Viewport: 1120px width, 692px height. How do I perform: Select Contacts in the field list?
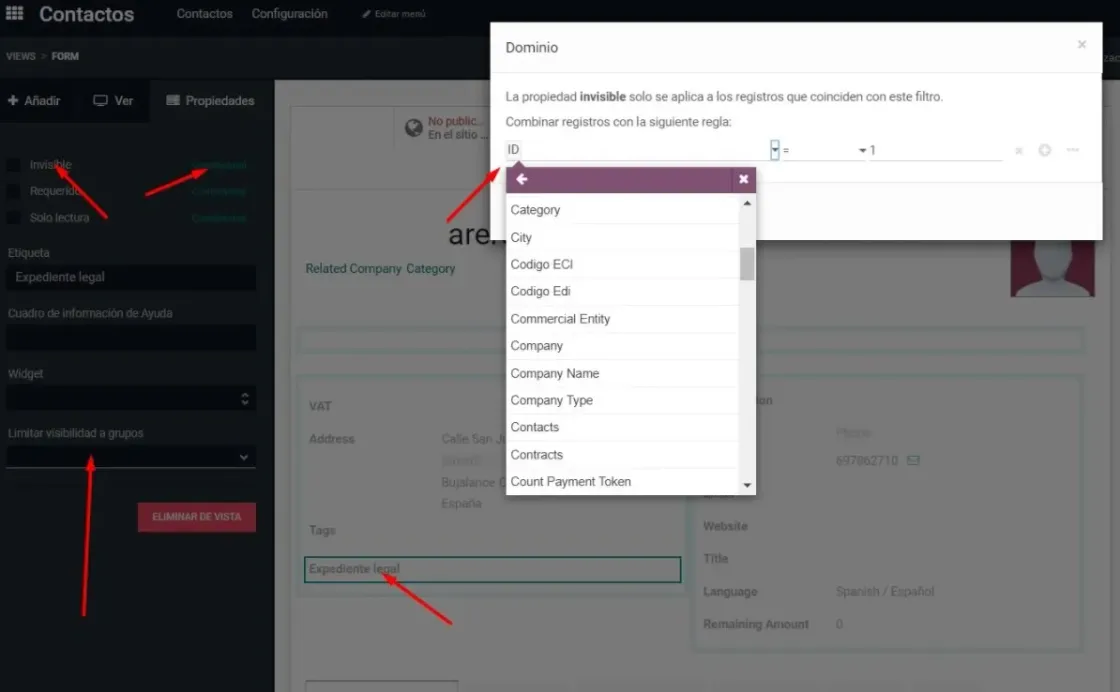coord(622,427)
